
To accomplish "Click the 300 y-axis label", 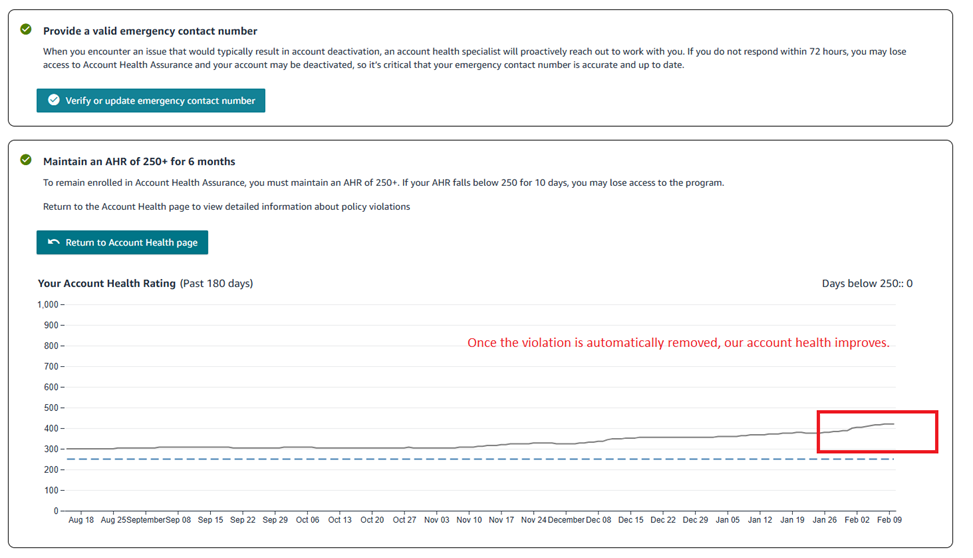I will [51, 449].
